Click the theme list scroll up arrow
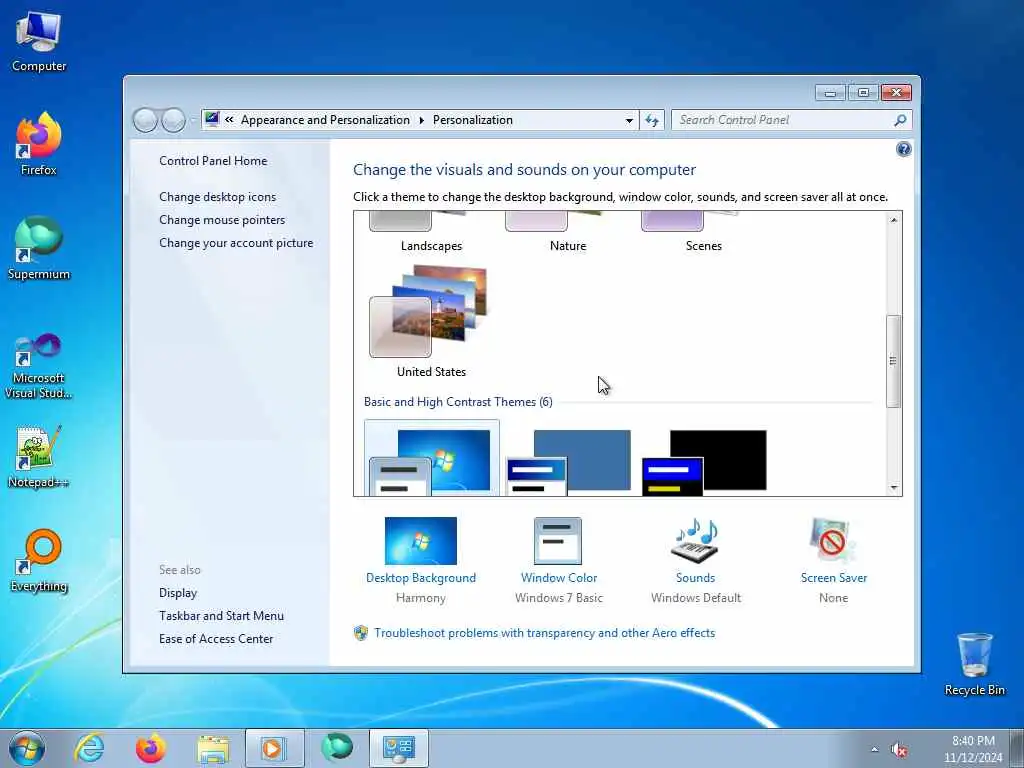The height and width of the screenshot is (768, 1024). [x=893, y=220]
